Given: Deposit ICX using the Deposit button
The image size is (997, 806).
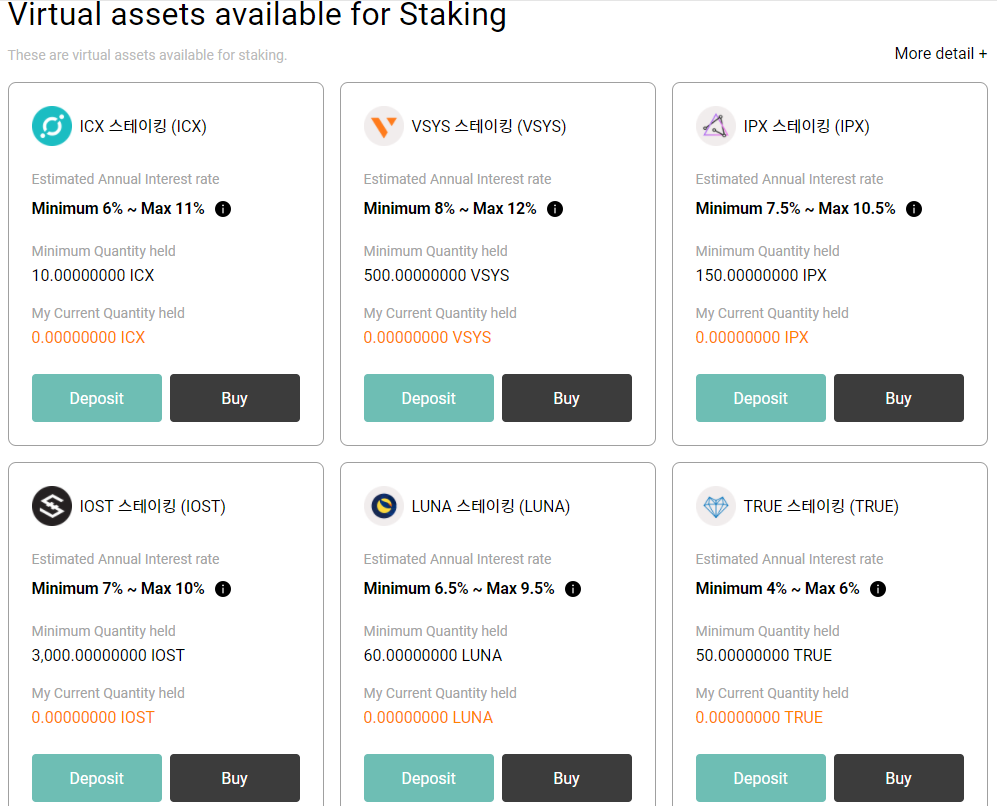Looking at the screenshot, I should 97,398.
